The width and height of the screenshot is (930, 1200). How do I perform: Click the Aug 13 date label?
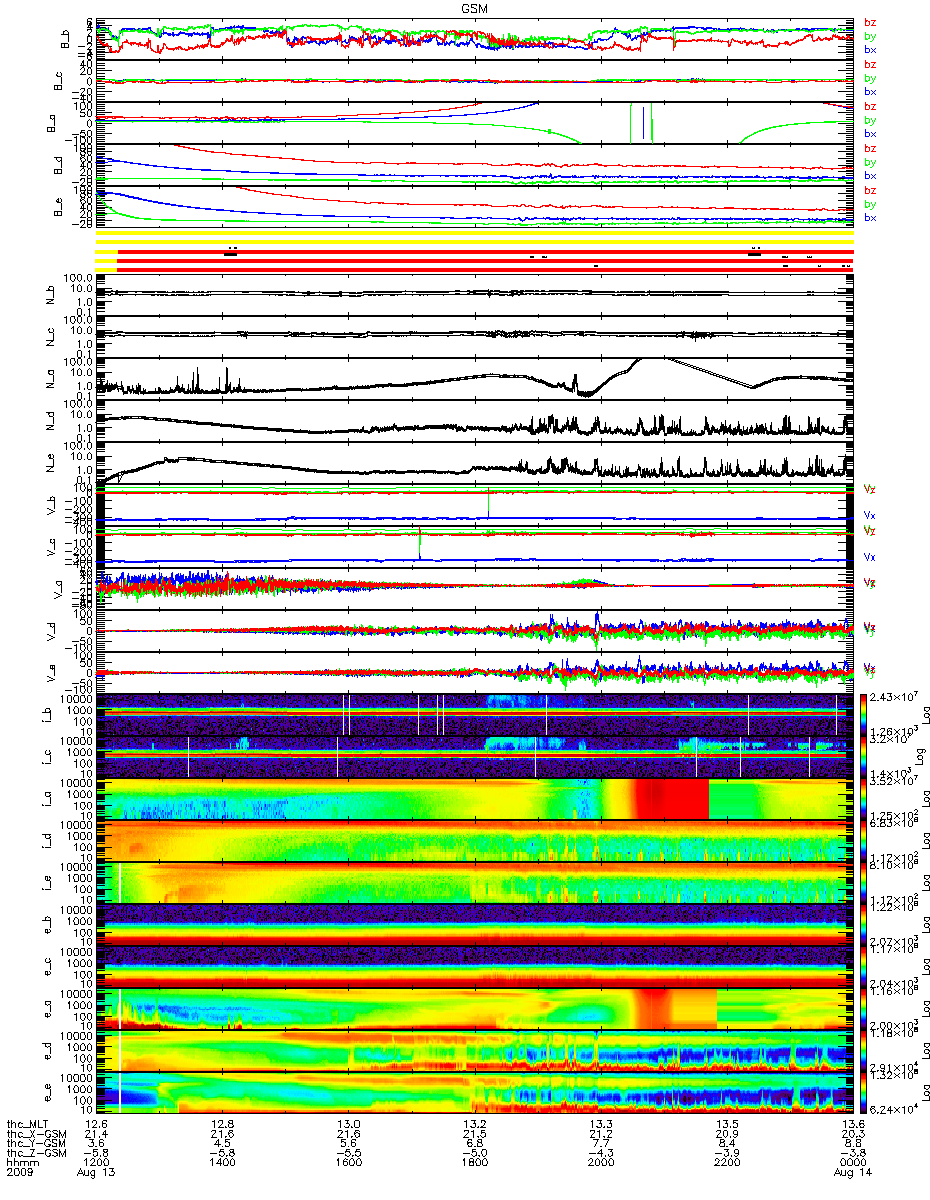[x=97, y=1173]
